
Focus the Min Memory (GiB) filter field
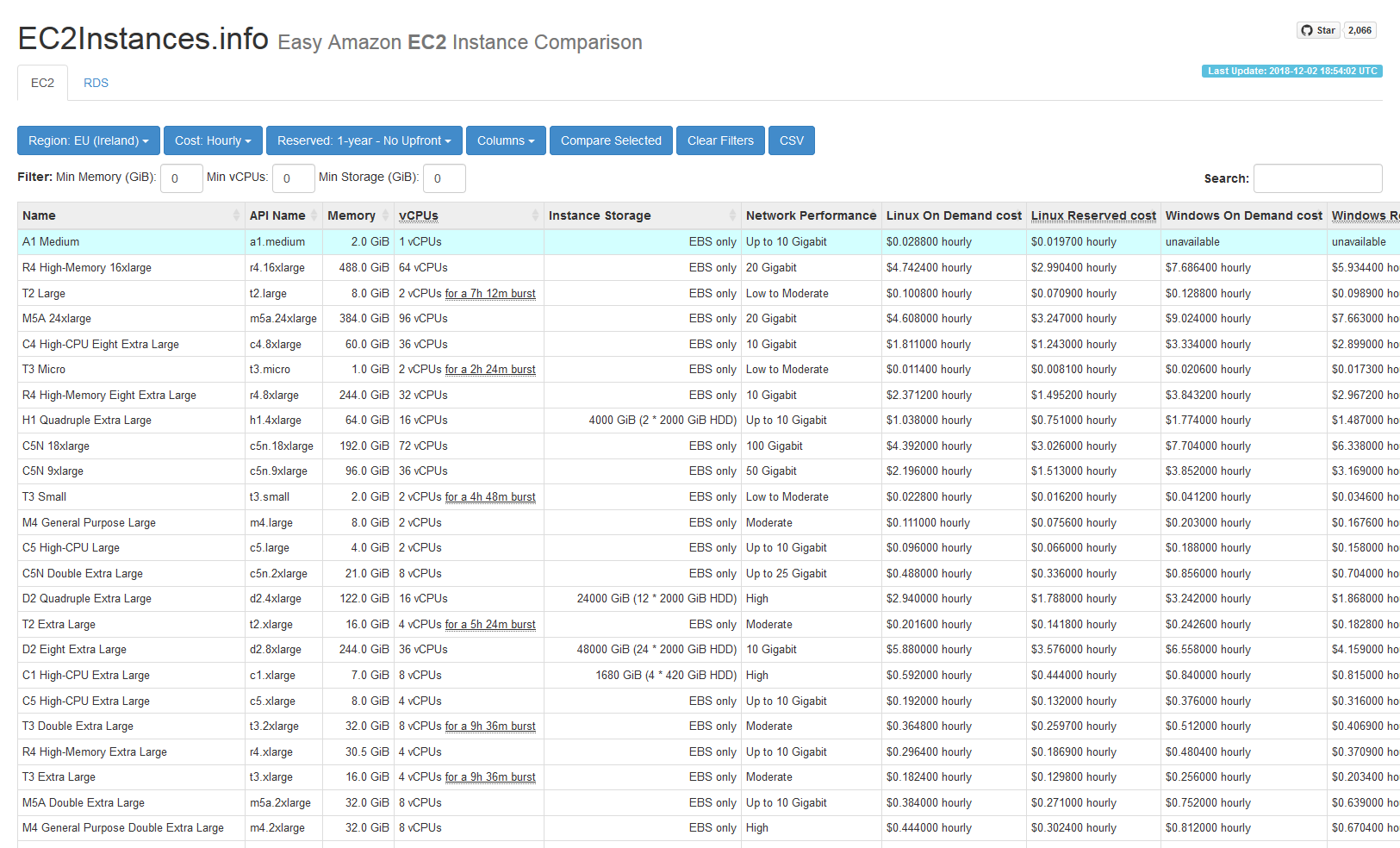click(182, 178)
